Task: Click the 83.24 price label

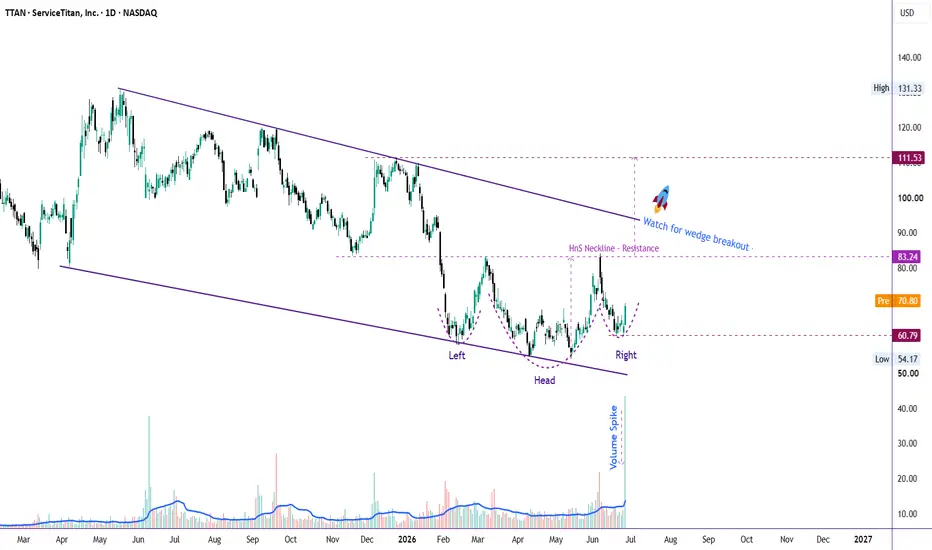Action: [908, 257]
